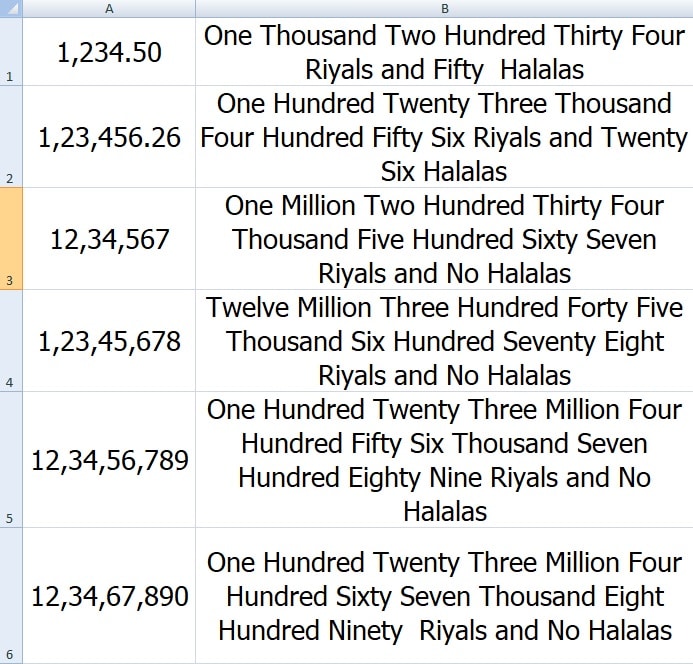Image resolution: width=693 pixels, height=664 pixels.
Task: Click cell containing 1,23,45,678
Action: click(x=109, y=341)
